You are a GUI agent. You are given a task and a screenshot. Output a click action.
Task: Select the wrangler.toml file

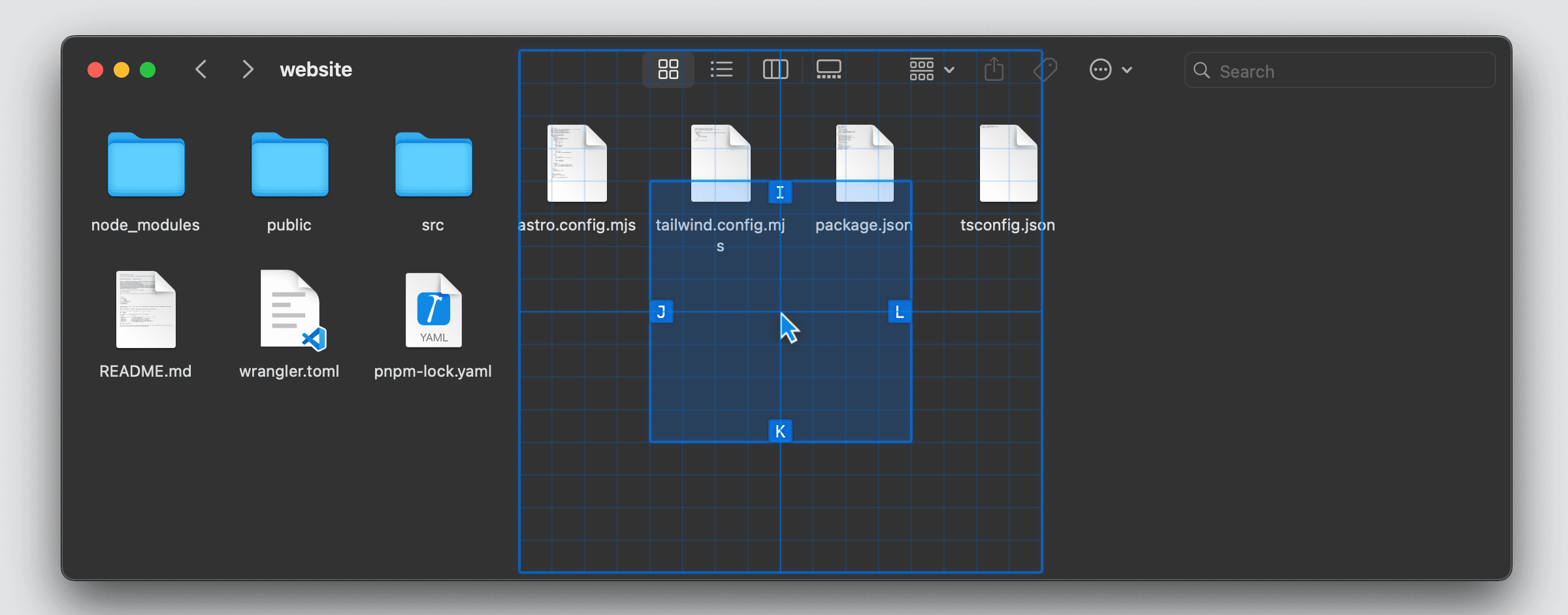pos(289,310)
